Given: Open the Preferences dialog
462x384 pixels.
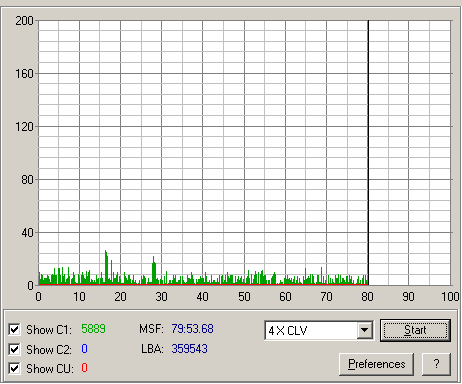Looking at the screenshot, I should click(377, 364).
